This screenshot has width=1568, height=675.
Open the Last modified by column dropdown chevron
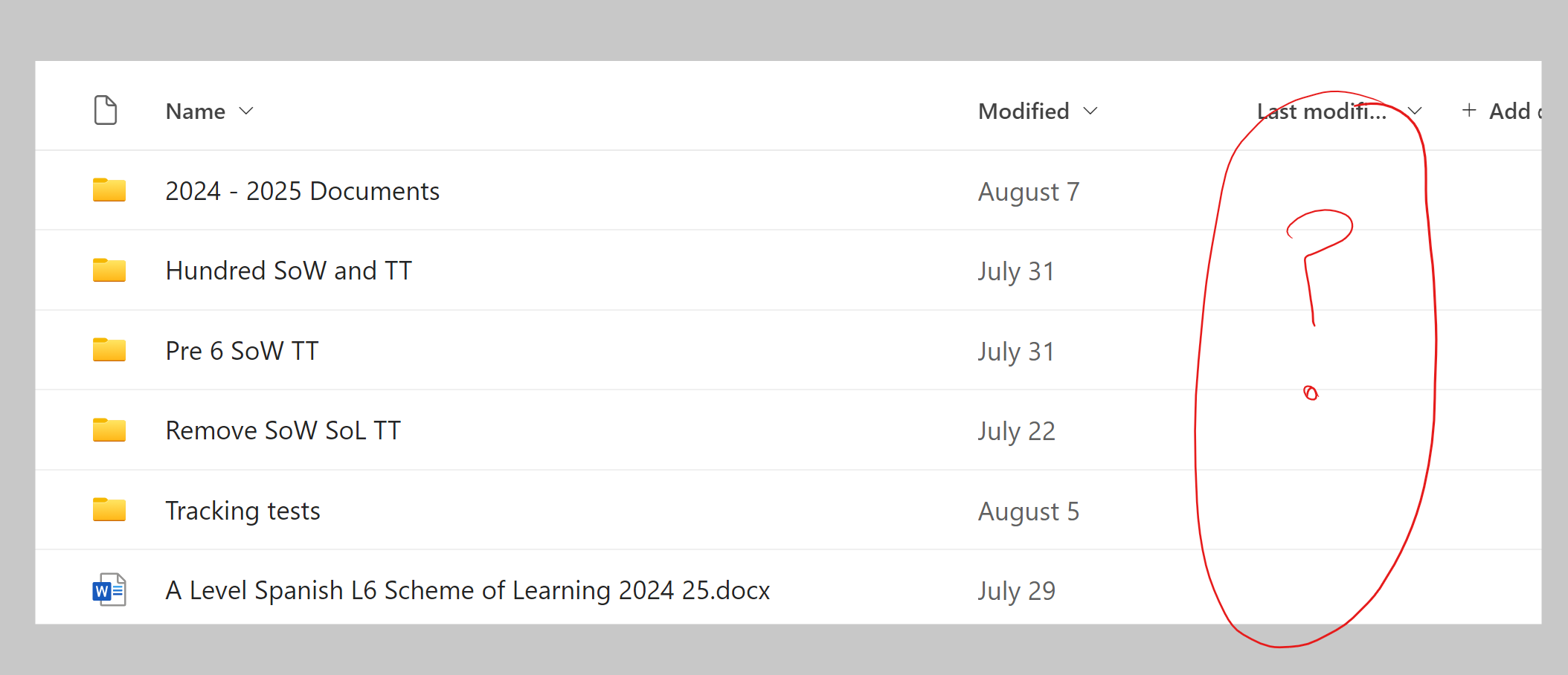tap(1414, 111)
